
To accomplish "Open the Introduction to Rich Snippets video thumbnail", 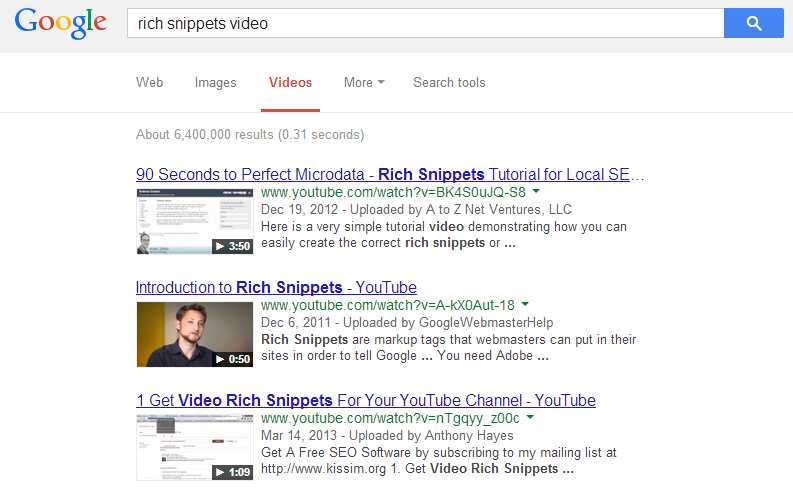I will 194,334.
